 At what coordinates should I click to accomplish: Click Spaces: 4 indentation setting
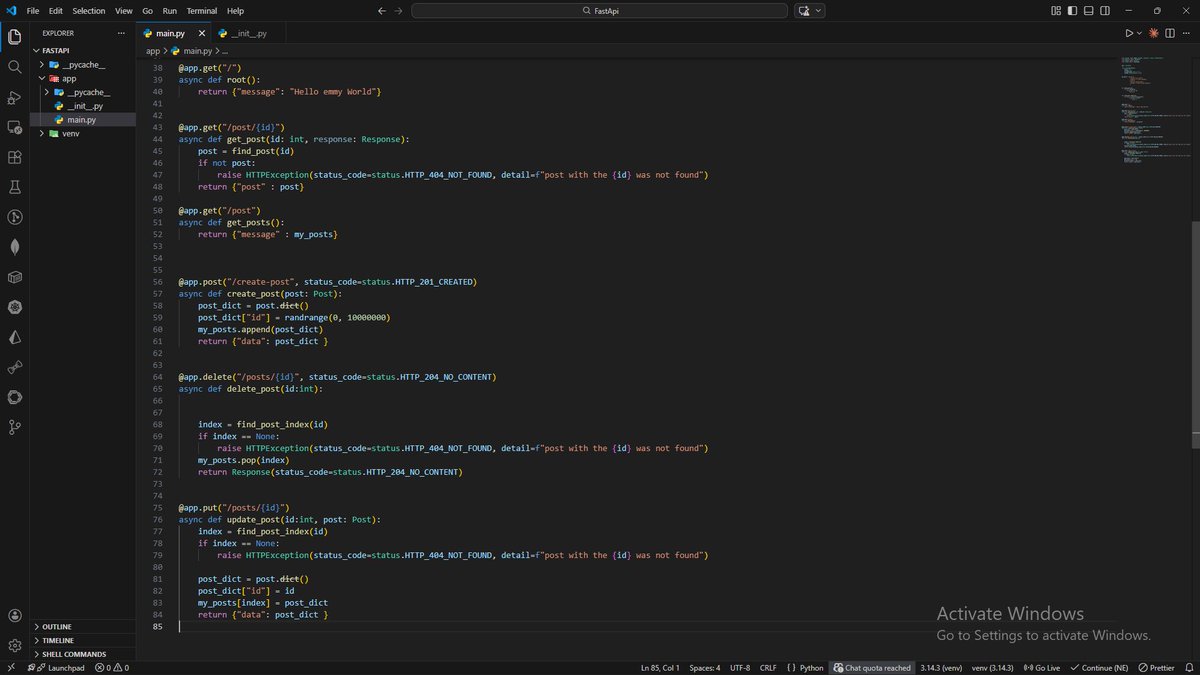point(704,668)
